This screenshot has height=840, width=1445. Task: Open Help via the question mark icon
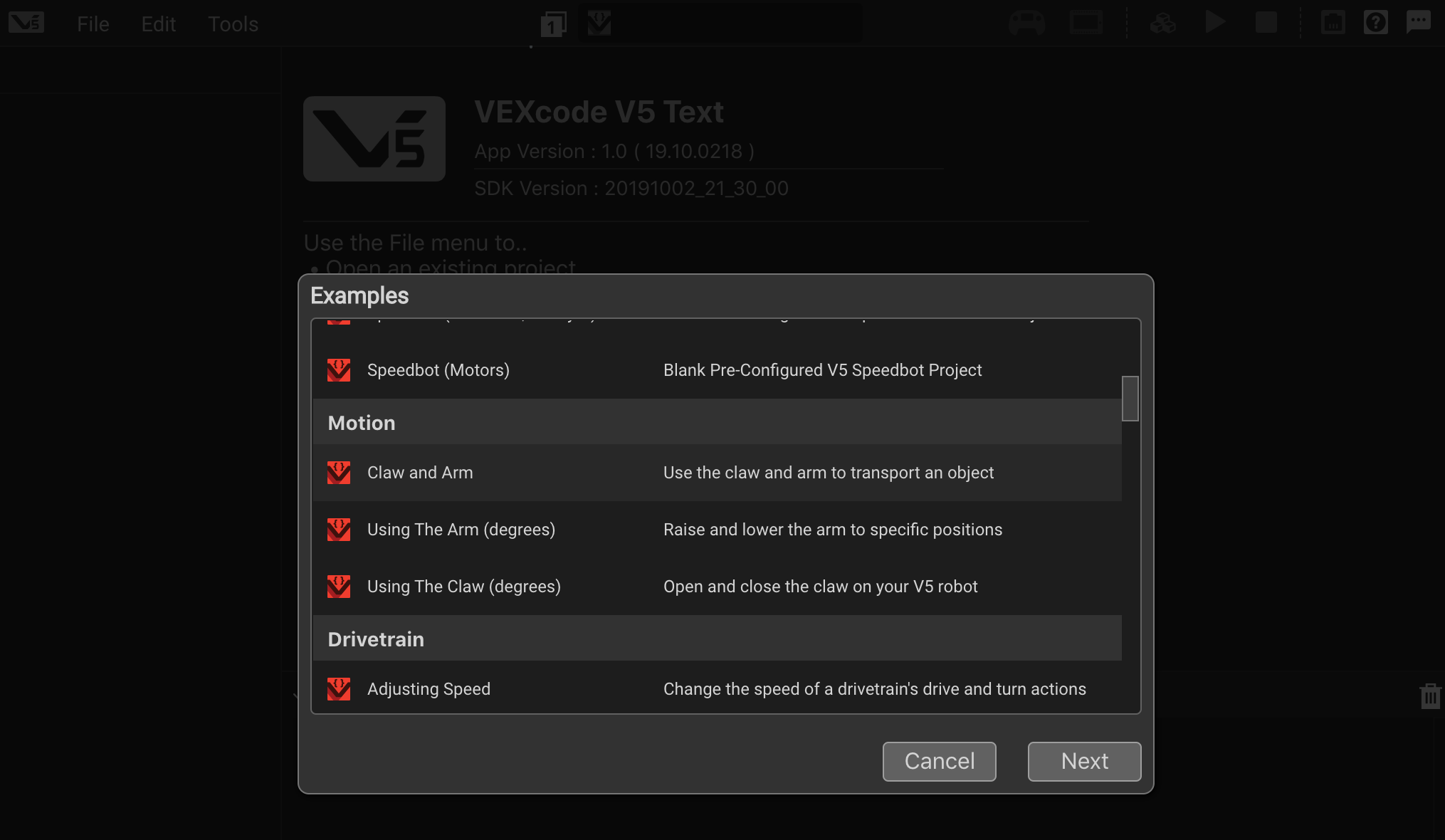coord(1376,22)
